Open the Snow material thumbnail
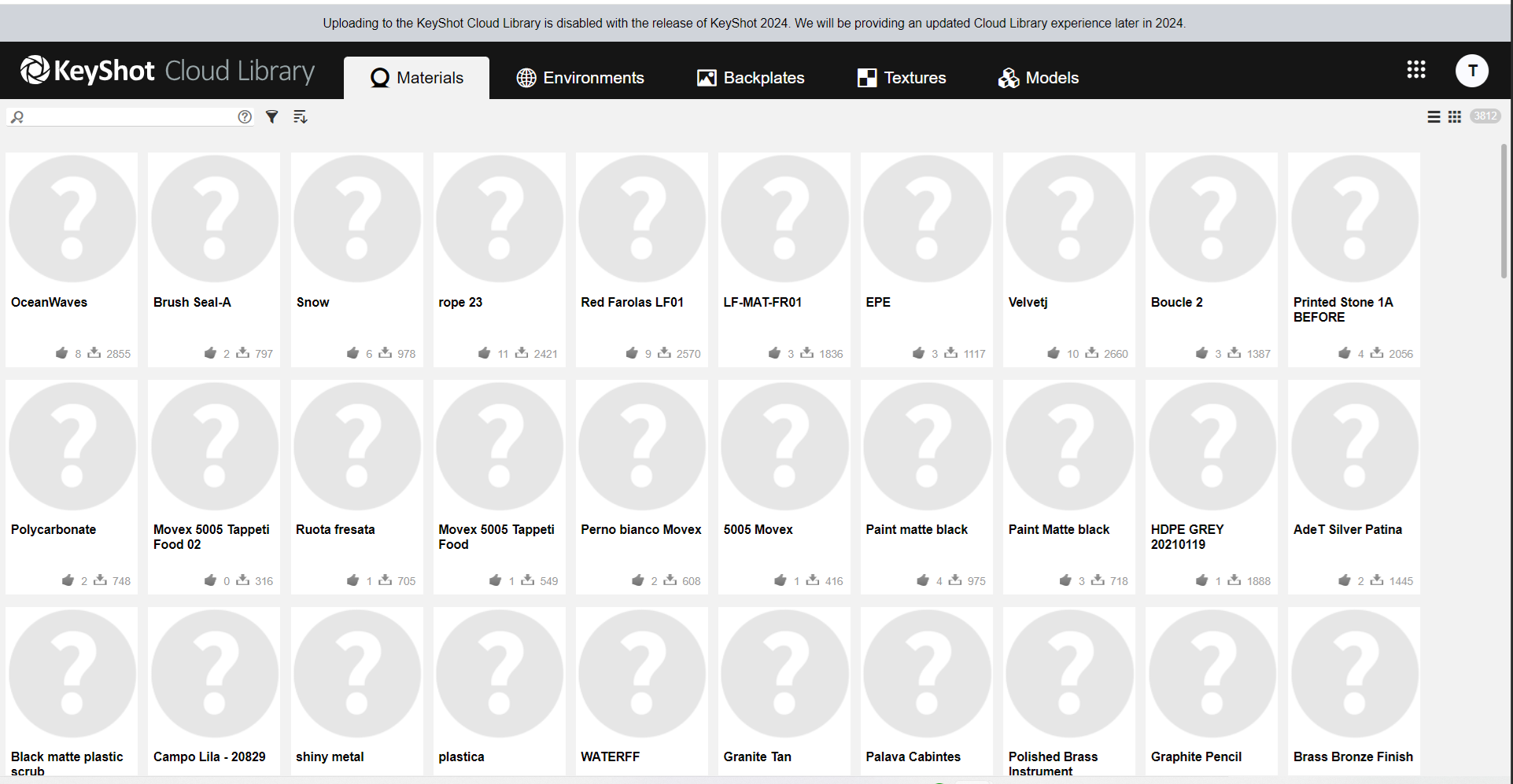This screenshot has height=784, width=1513. click(357, 219)
